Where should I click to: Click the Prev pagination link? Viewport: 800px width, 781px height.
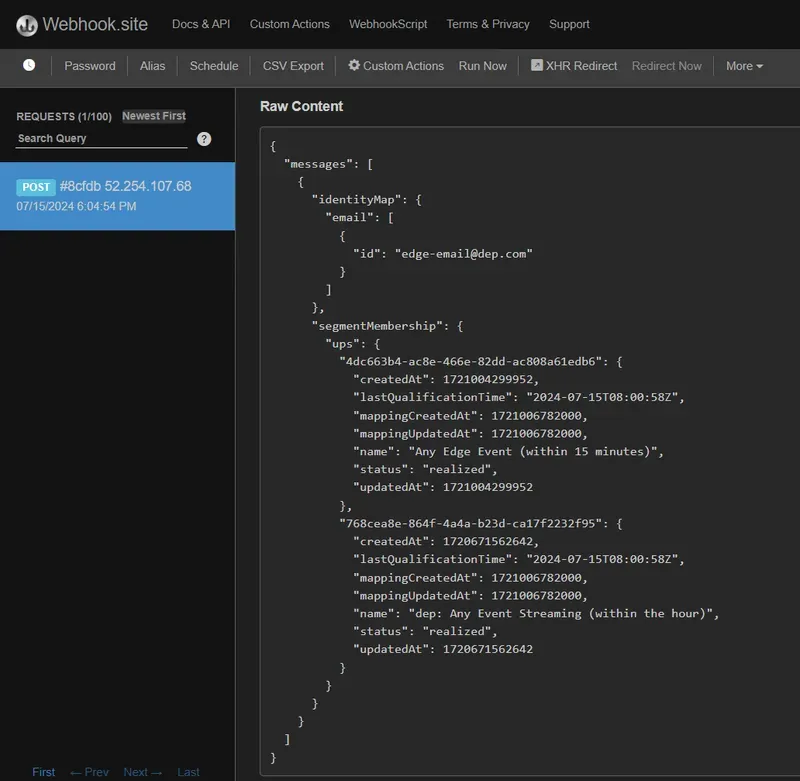click(x=89, y=772)
